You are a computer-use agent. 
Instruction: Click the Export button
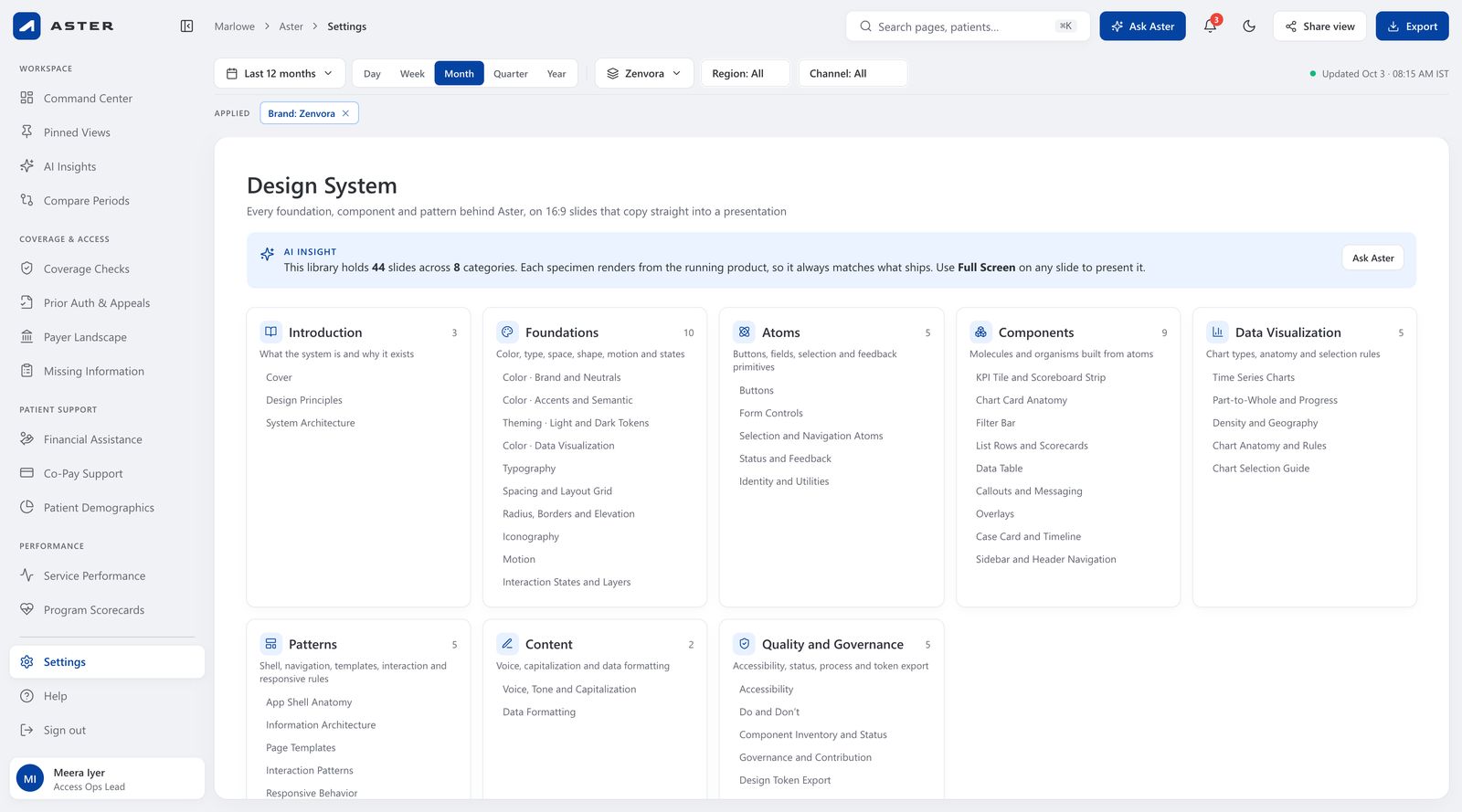pos(1412,26)
